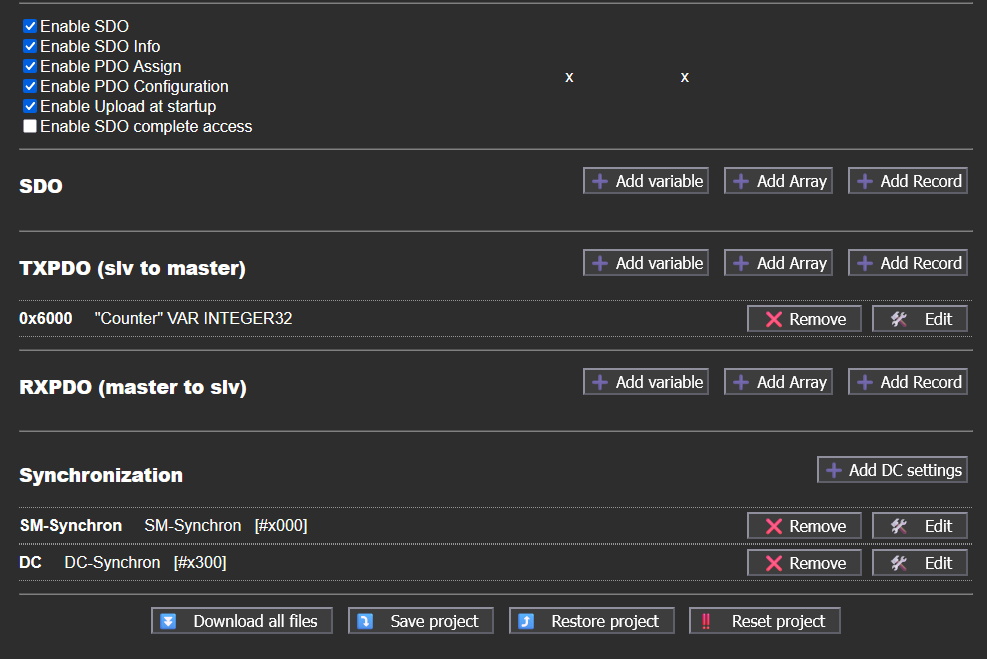Click the plus icon on SDO Add variable
The width and height of the screenshot is (987, 659).
[600, 181]
